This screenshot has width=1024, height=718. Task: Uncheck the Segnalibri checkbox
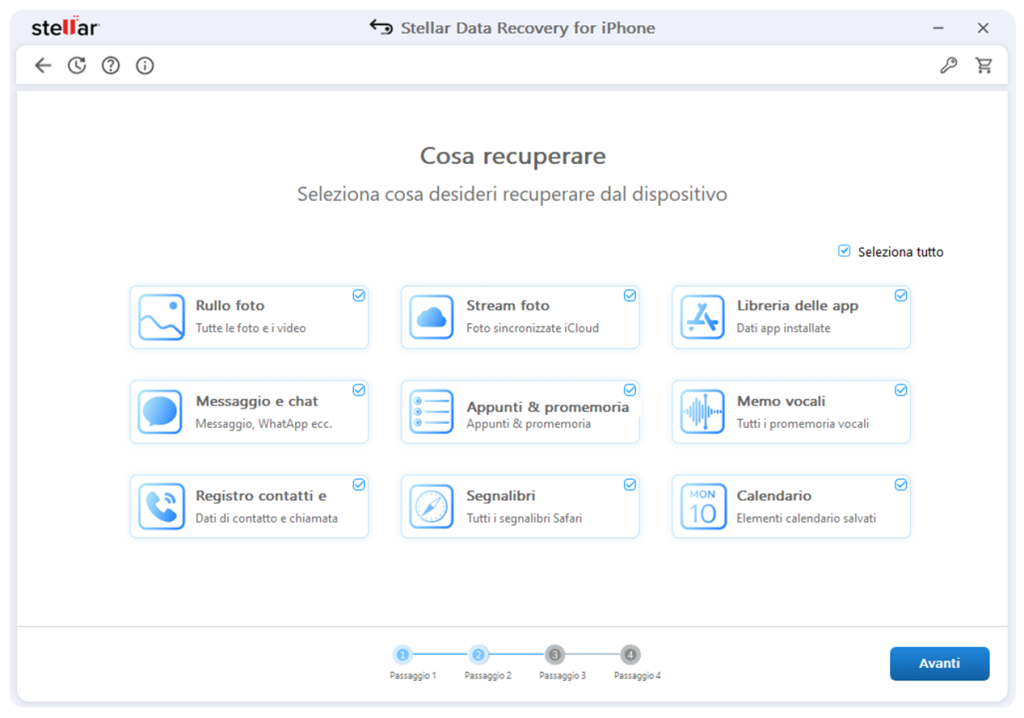point(630,485)
